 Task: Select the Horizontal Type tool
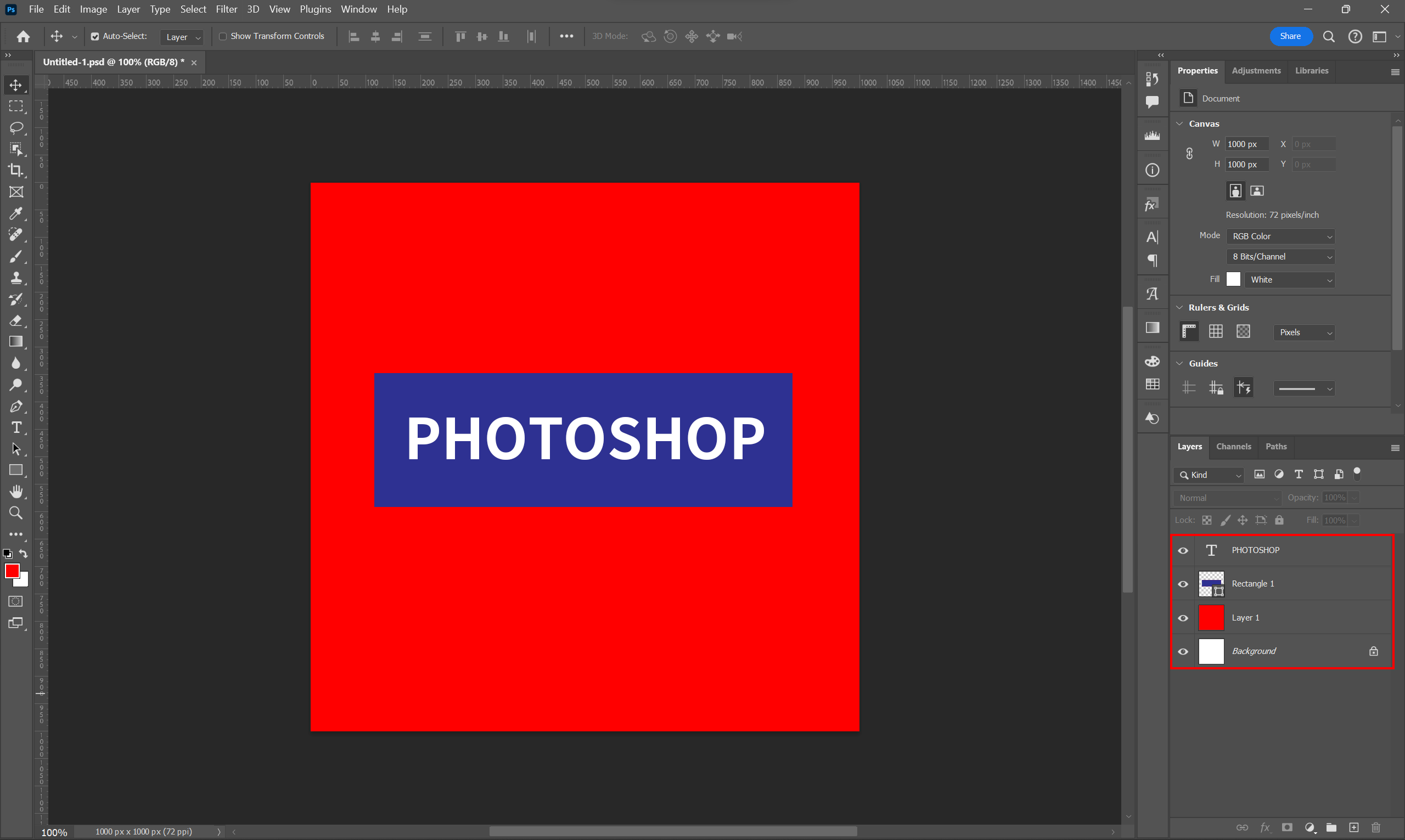[x=16, y=427]
